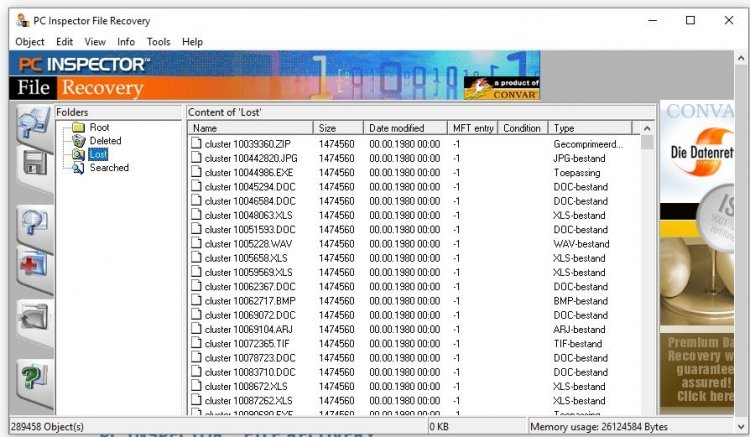This screenshot has height=437, width=750.
Task: Select file cluster 10039360.ZIP
Action: 250,144
